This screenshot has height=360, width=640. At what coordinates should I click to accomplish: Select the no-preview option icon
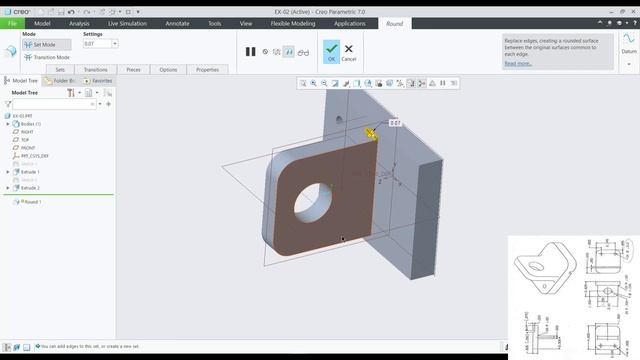(x=265, y=52)
